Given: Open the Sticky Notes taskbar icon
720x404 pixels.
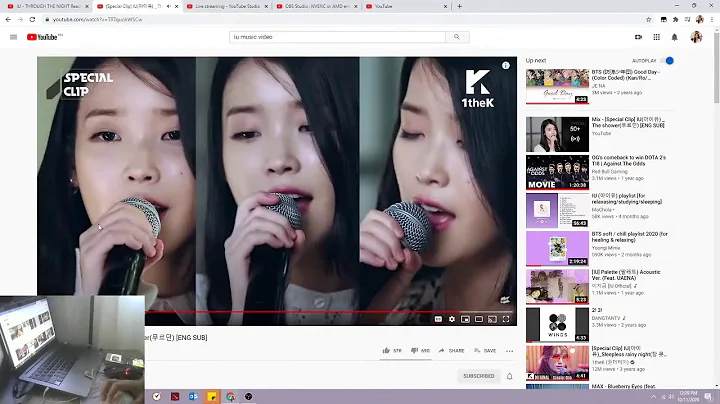Looking at the screenshot, I should [x=212, y=397].
